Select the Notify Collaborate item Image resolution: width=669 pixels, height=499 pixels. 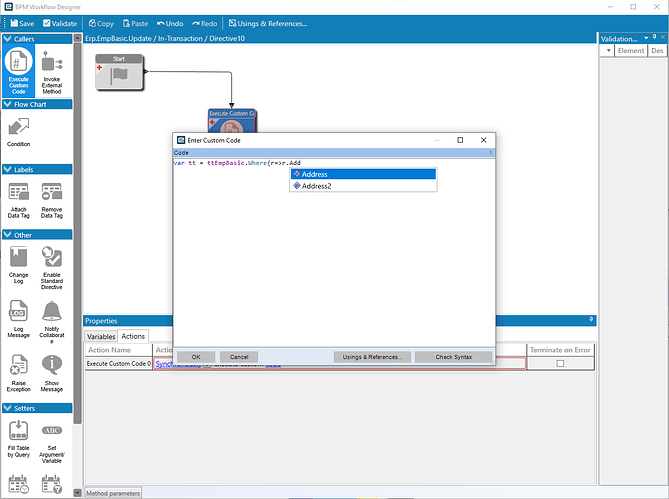52,322
